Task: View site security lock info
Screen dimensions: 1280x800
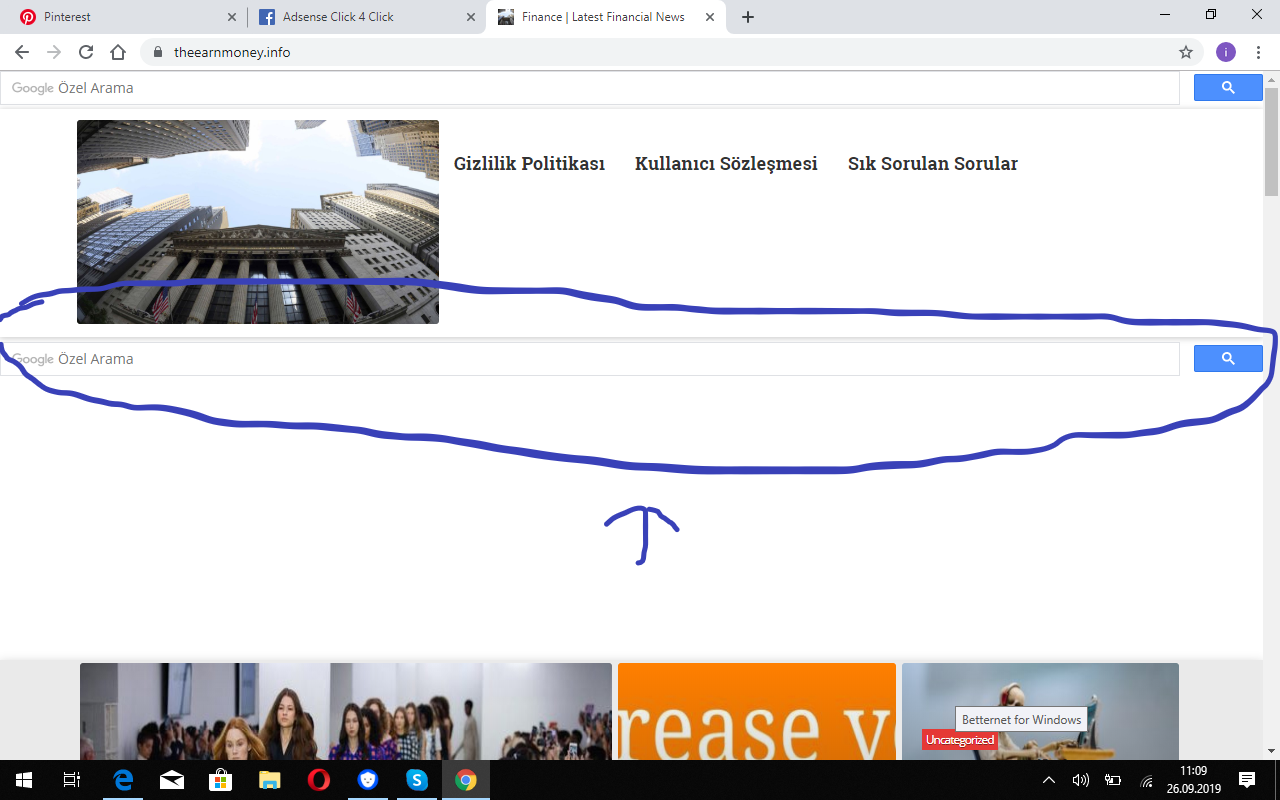Action: (158, 52)
